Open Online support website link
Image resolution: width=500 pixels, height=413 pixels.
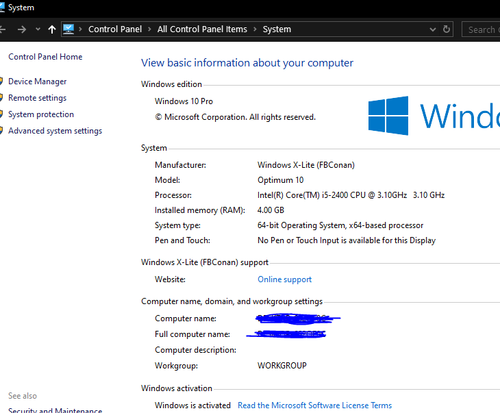(x=284, y=279)
